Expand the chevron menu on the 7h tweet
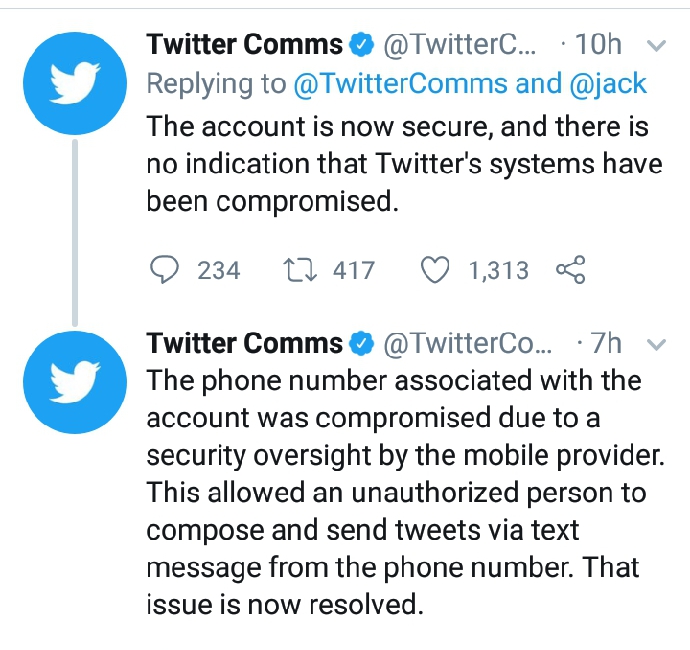Viewport: 690px width, 650px height. pos(656,344)
